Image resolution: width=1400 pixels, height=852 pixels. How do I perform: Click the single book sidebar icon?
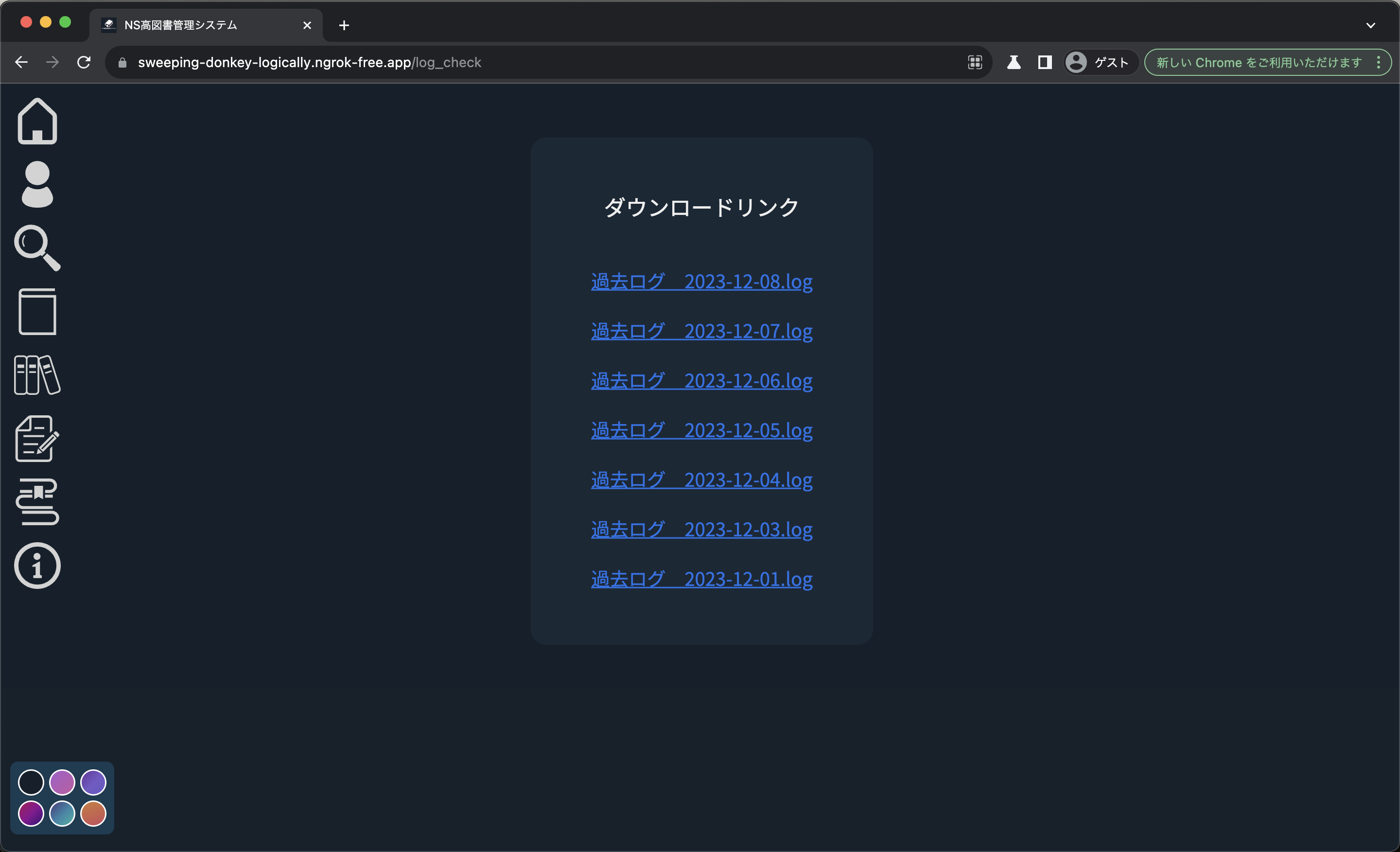tap(37, 311)
